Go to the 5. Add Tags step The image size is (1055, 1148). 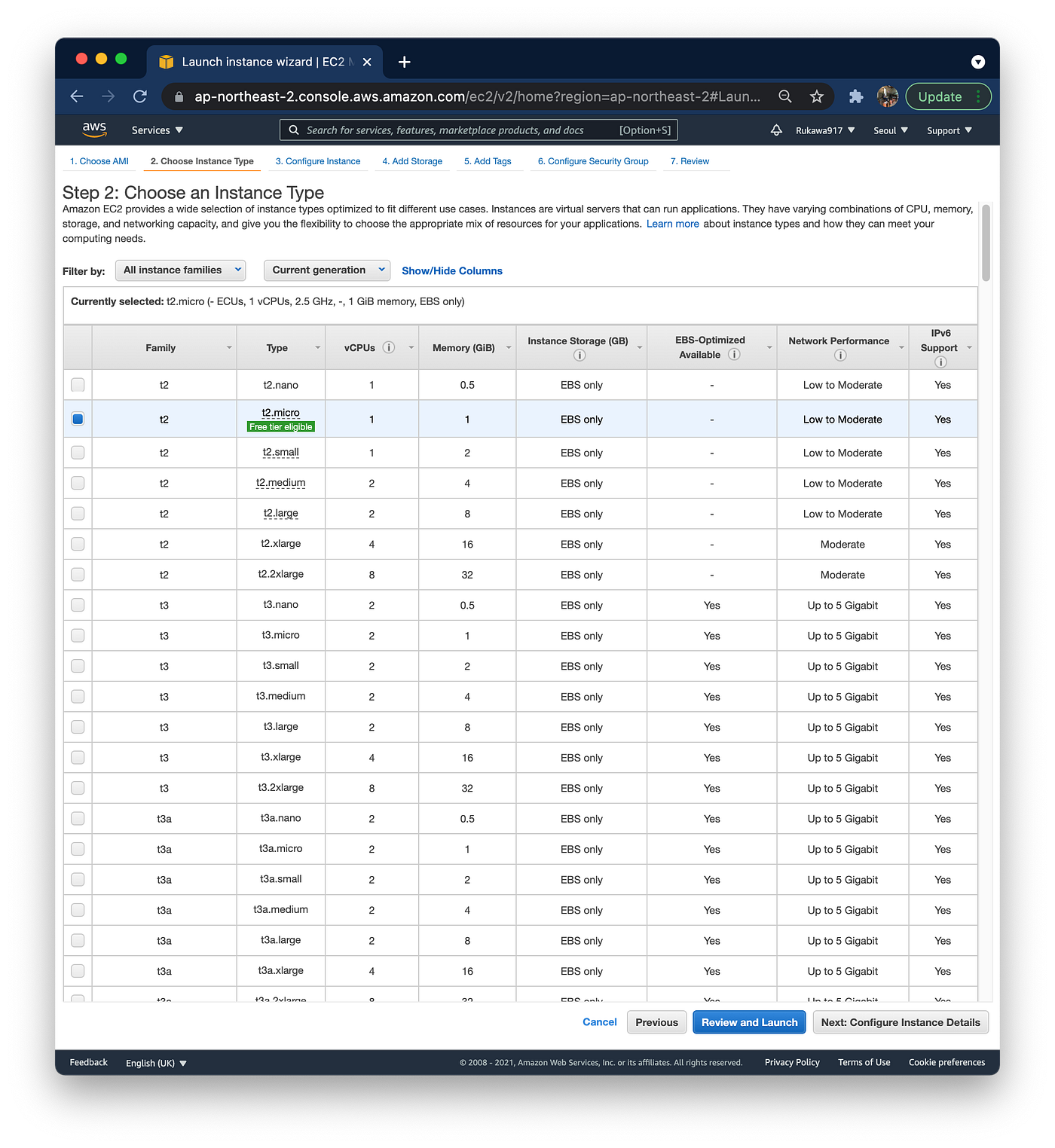coord(488,161)
